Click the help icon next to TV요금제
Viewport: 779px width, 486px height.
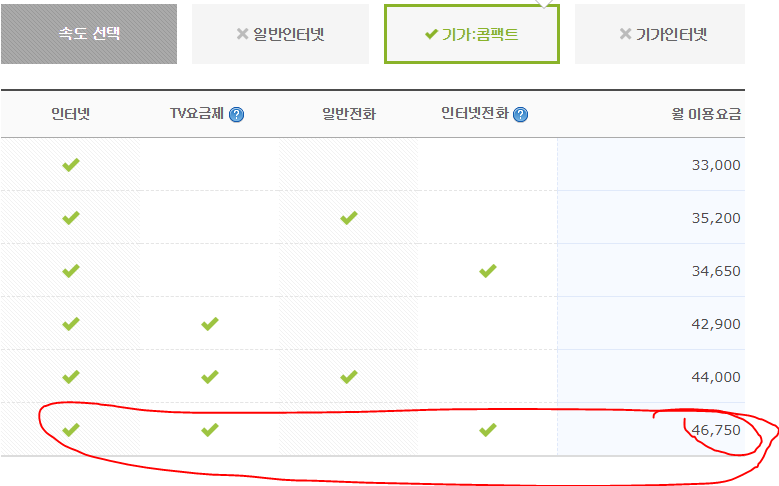[x=236, y=115]
